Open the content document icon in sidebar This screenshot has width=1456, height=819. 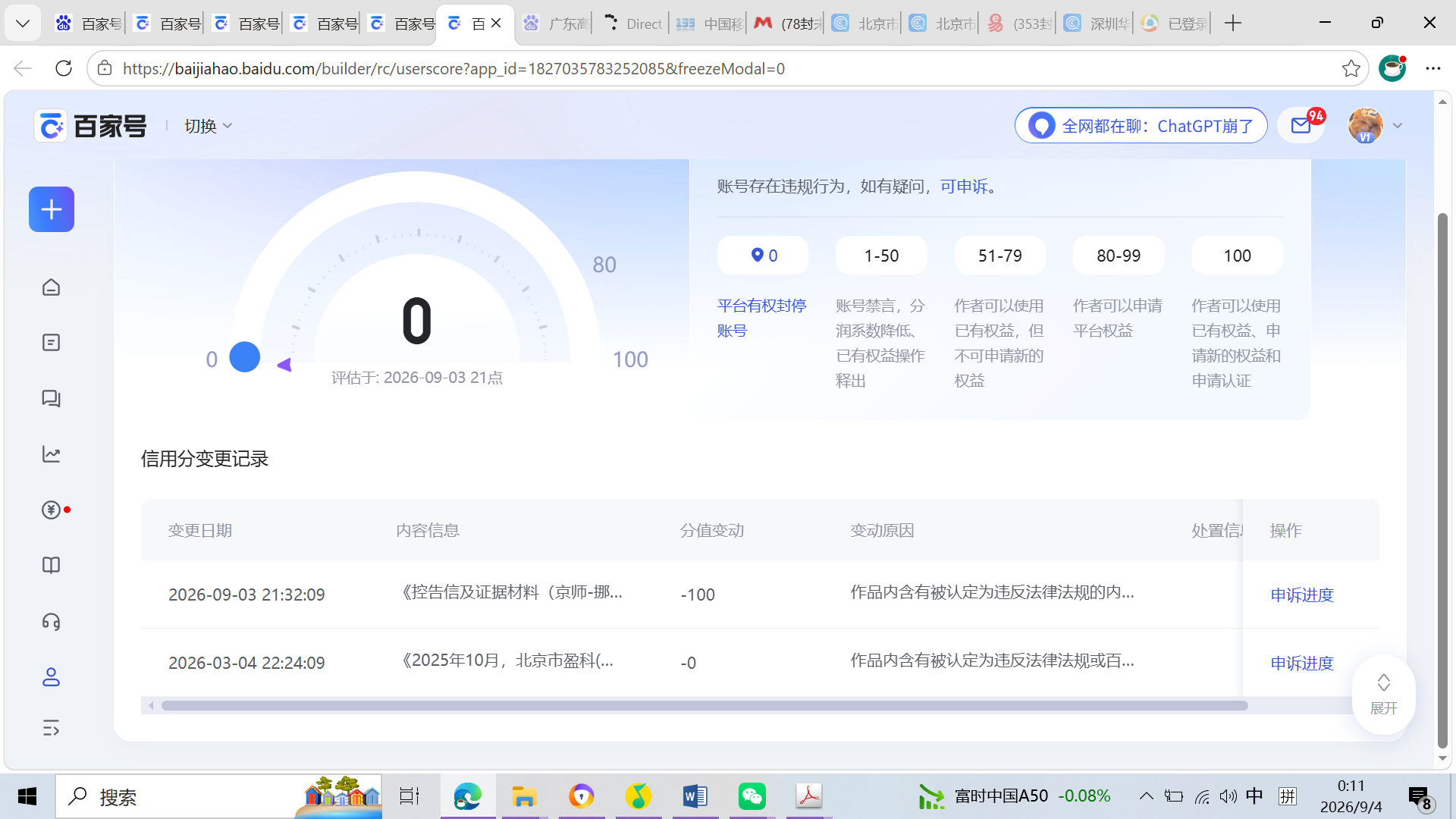(51, 343)
